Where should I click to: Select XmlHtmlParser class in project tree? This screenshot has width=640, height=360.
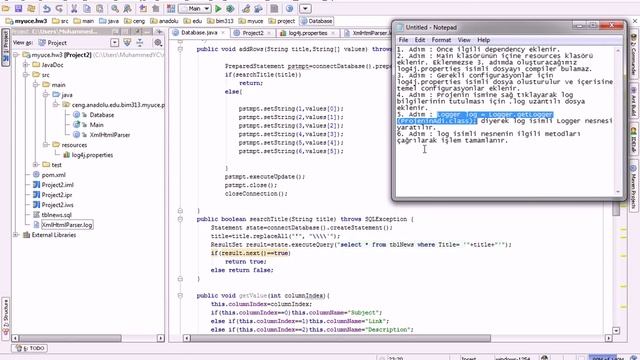(109, 135)
